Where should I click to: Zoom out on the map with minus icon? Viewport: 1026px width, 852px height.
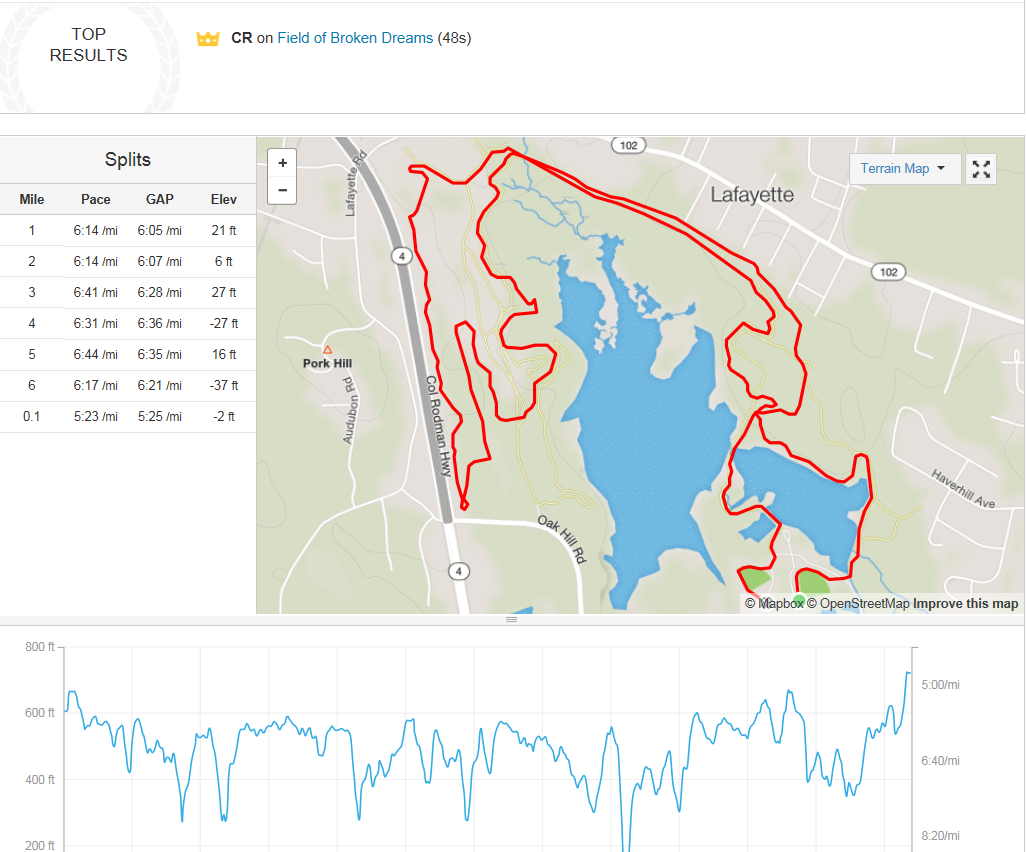[282, 188]
